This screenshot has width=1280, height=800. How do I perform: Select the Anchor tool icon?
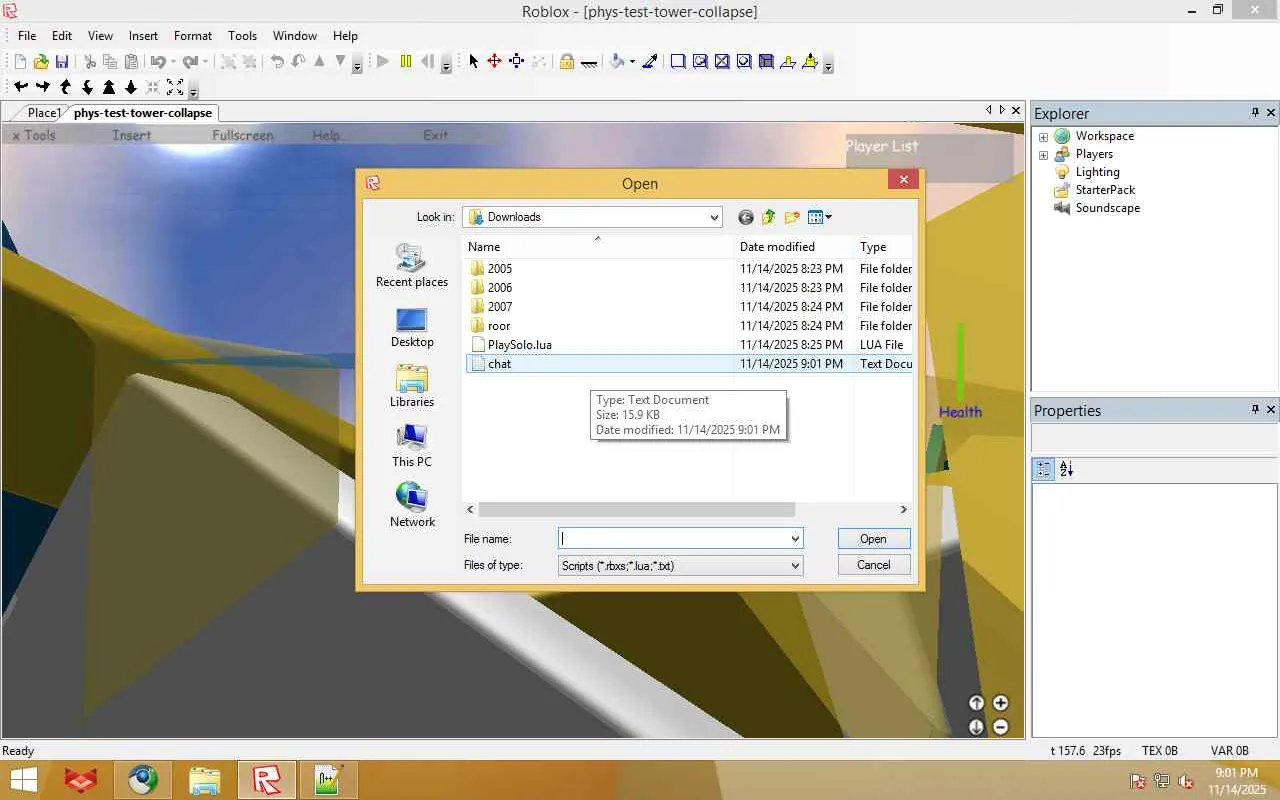point(589,62)
